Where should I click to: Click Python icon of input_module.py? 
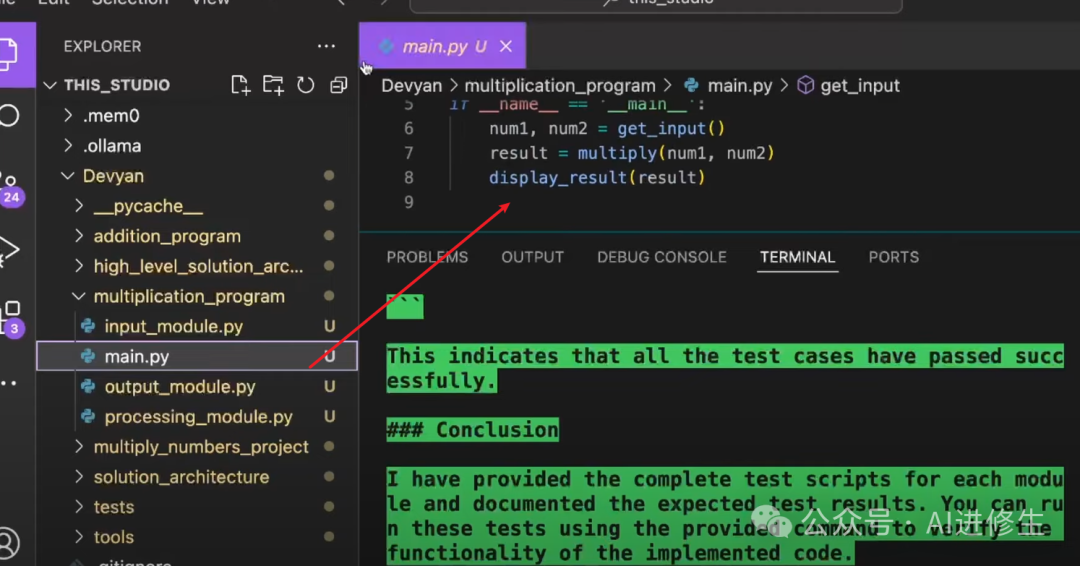pos(88,326)
